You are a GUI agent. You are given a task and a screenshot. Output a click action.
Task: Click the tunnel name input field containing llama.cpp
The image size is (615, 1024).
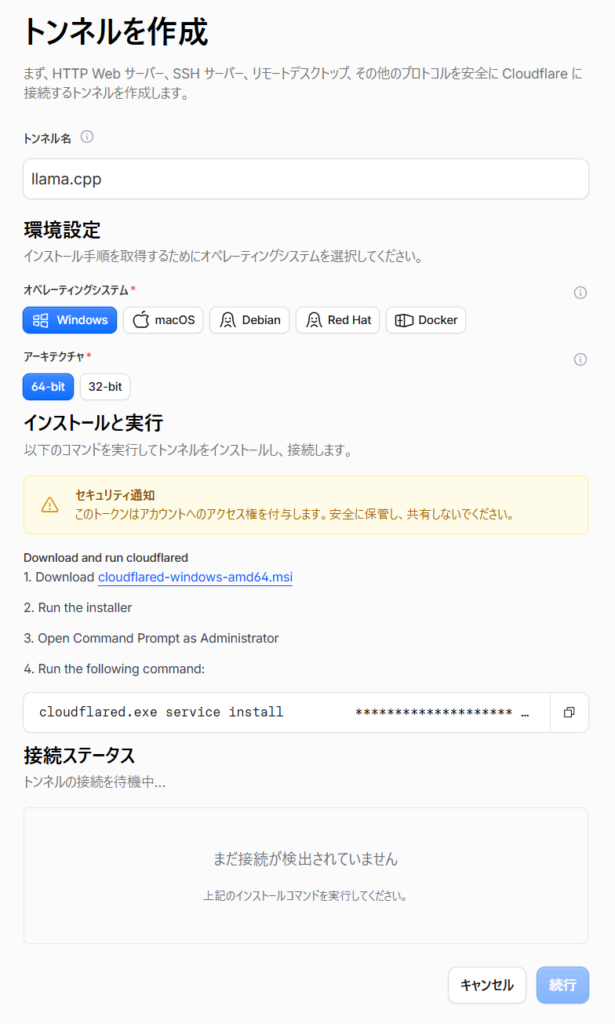[306, 179]
